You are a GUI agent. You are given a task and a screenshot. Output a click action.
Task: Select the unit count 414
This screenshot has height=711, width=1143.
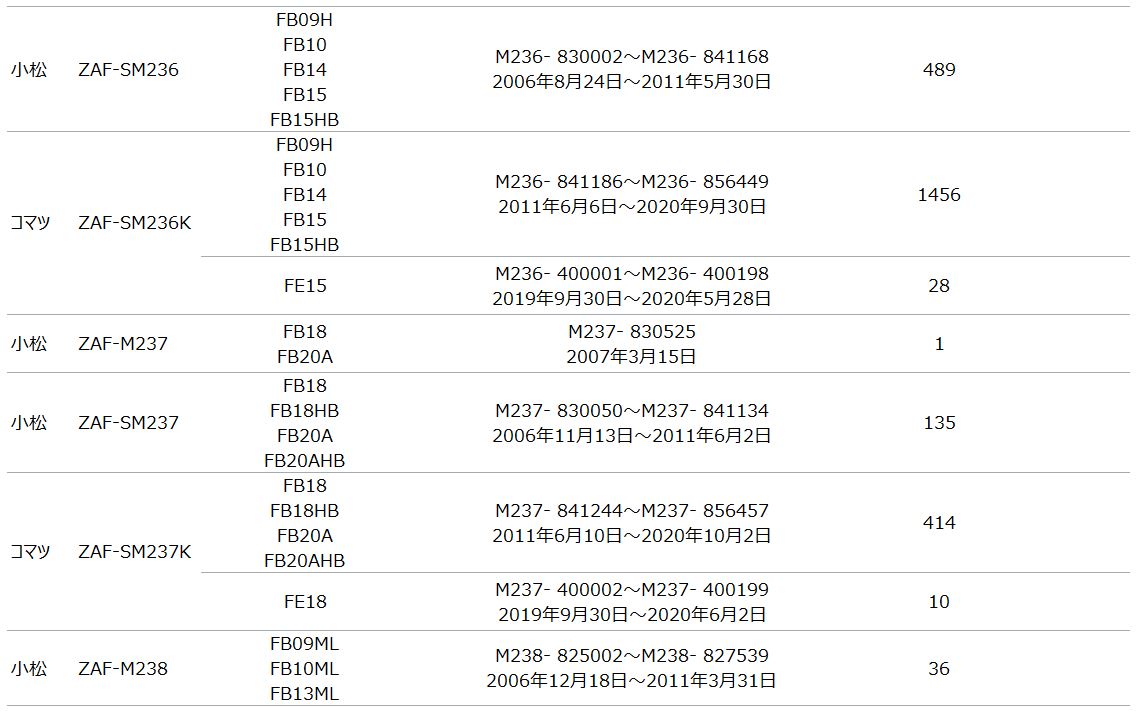pyautogui.click(x=939, y=523)
